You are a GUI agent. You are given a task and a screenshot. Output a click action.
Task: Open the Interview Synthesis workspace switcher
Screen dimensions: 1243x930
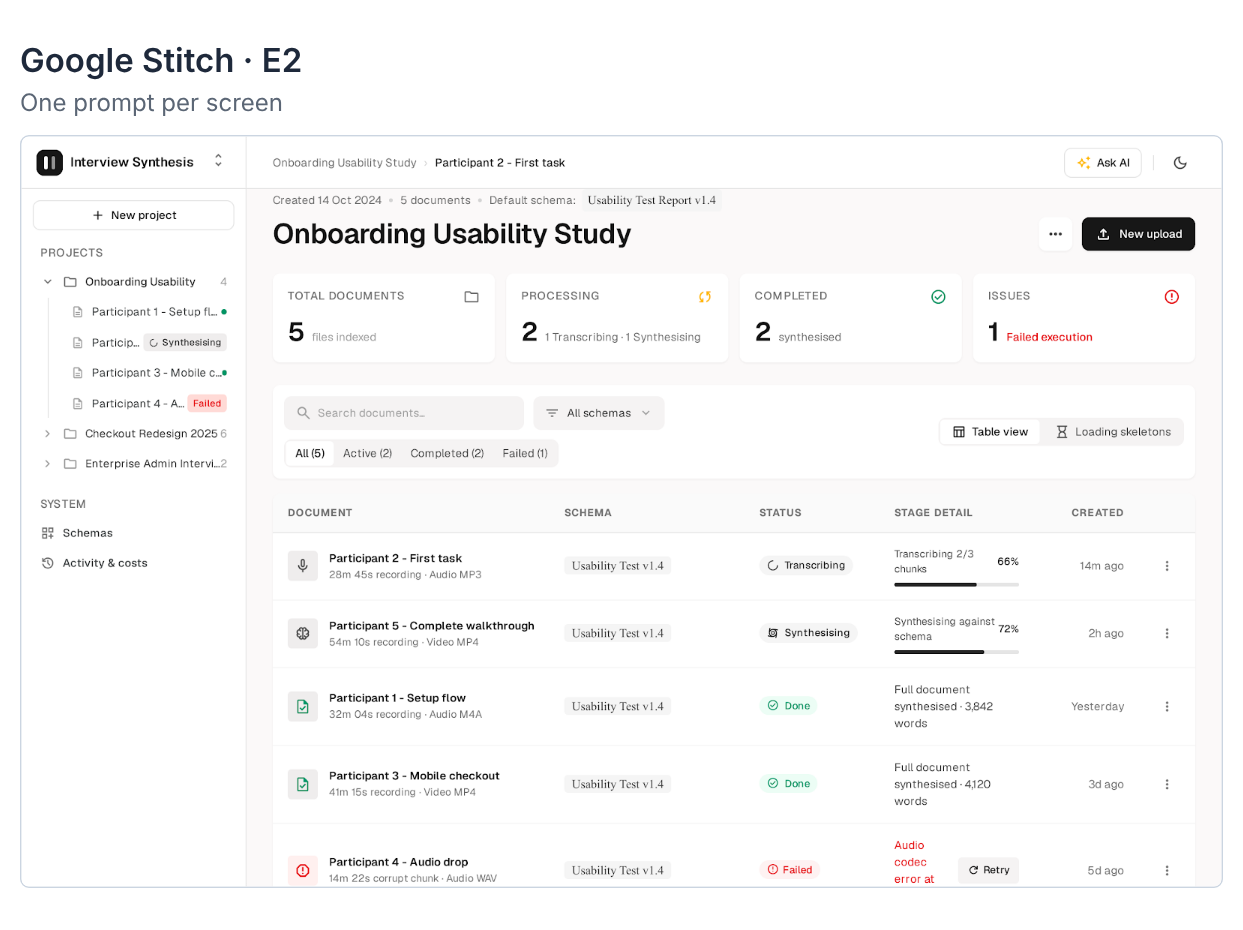219,161
